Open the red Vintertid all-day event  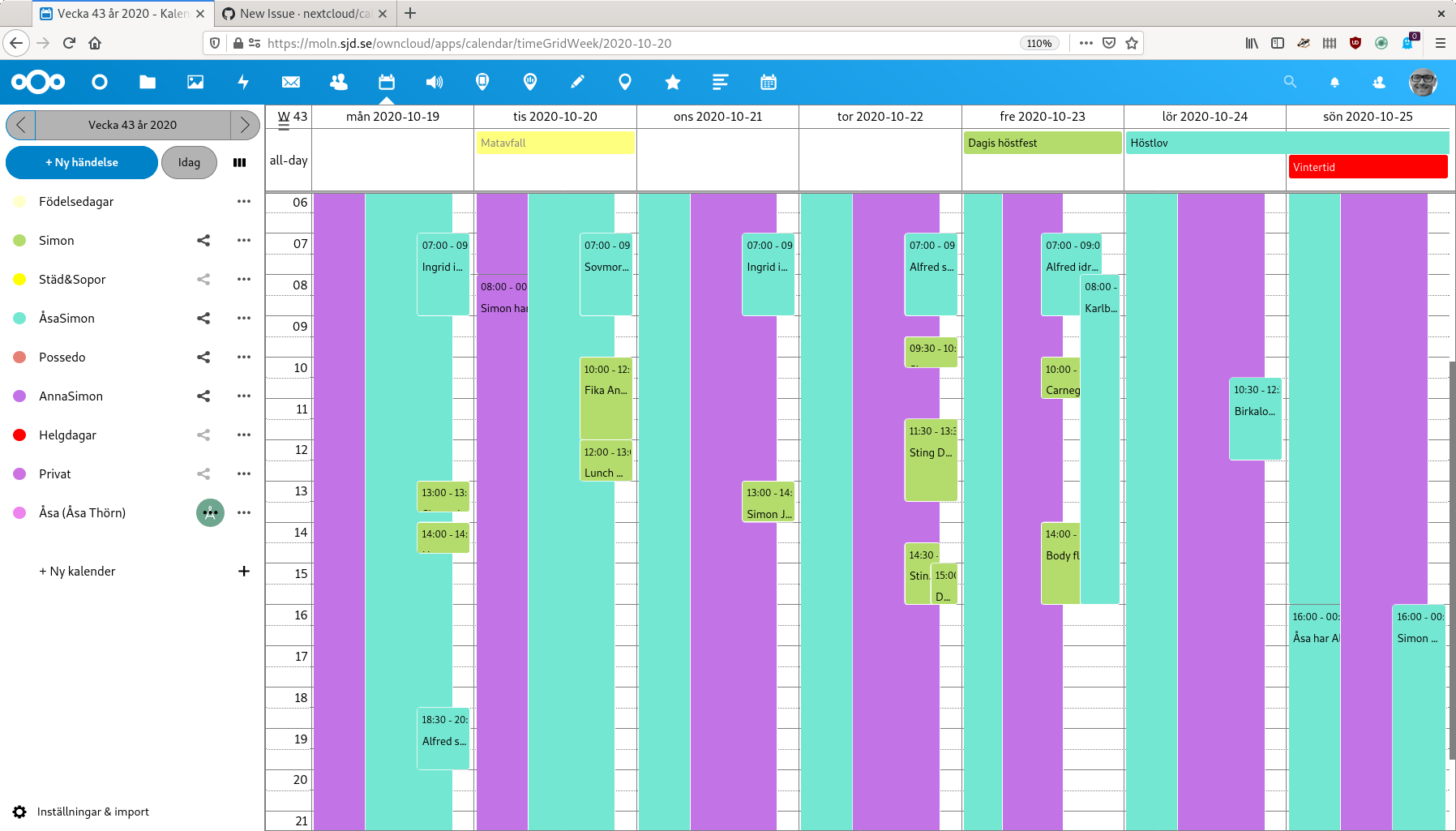[1368, 167]
